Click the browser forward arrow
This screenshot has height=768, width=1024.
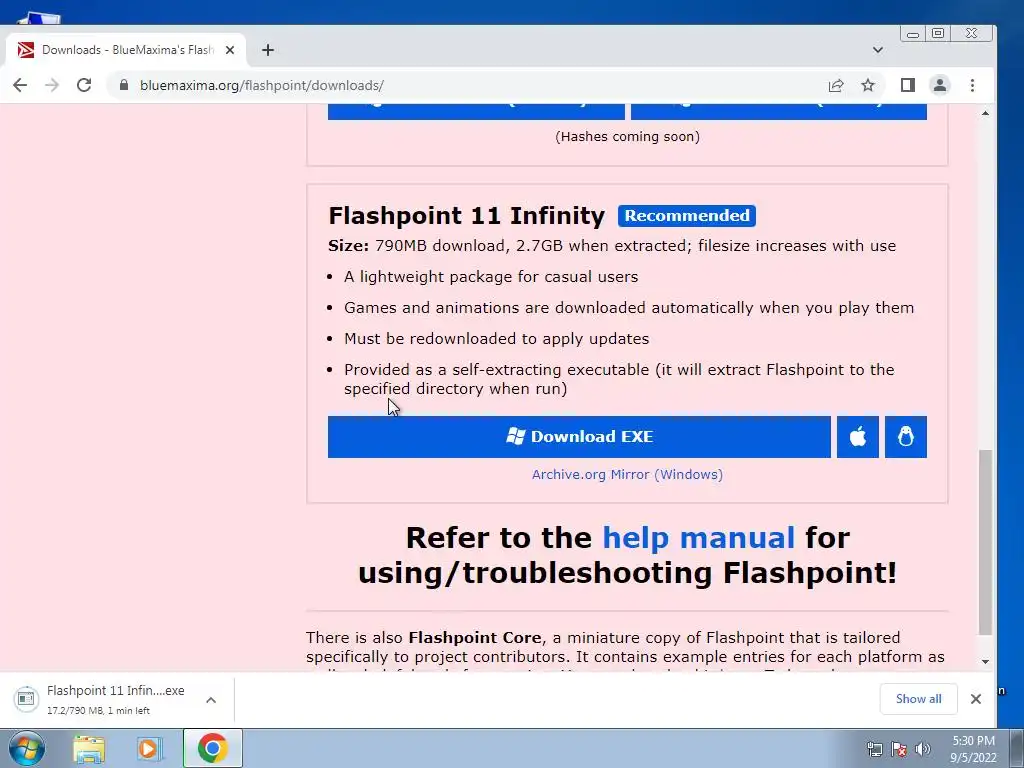pos(52,85)
